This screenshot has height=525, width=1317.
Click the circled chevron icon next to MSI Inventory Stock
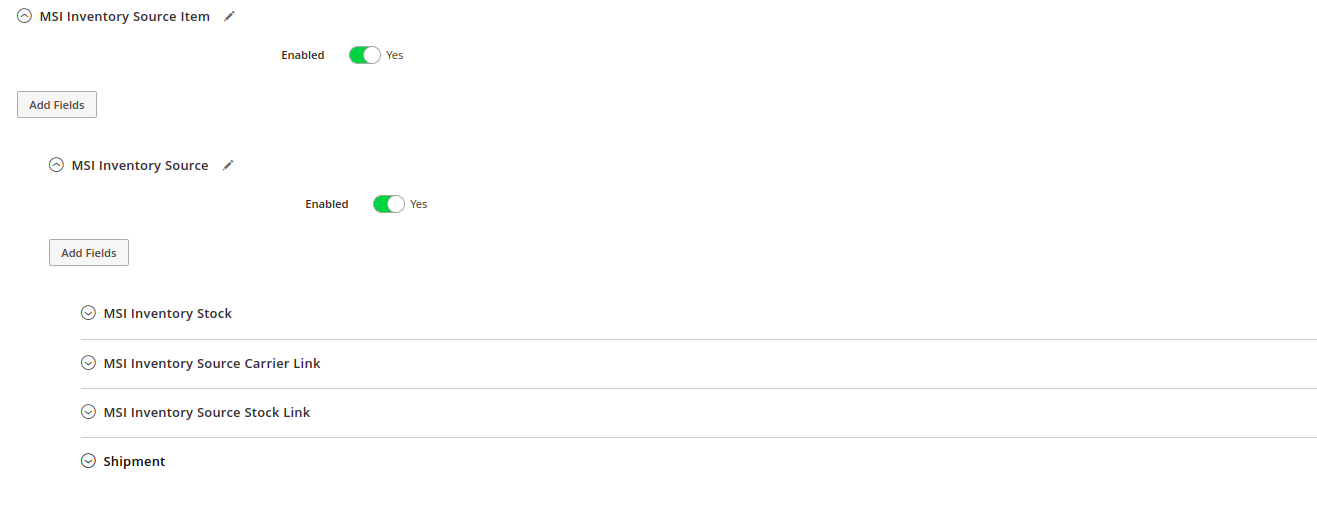[x=88, y=313]
